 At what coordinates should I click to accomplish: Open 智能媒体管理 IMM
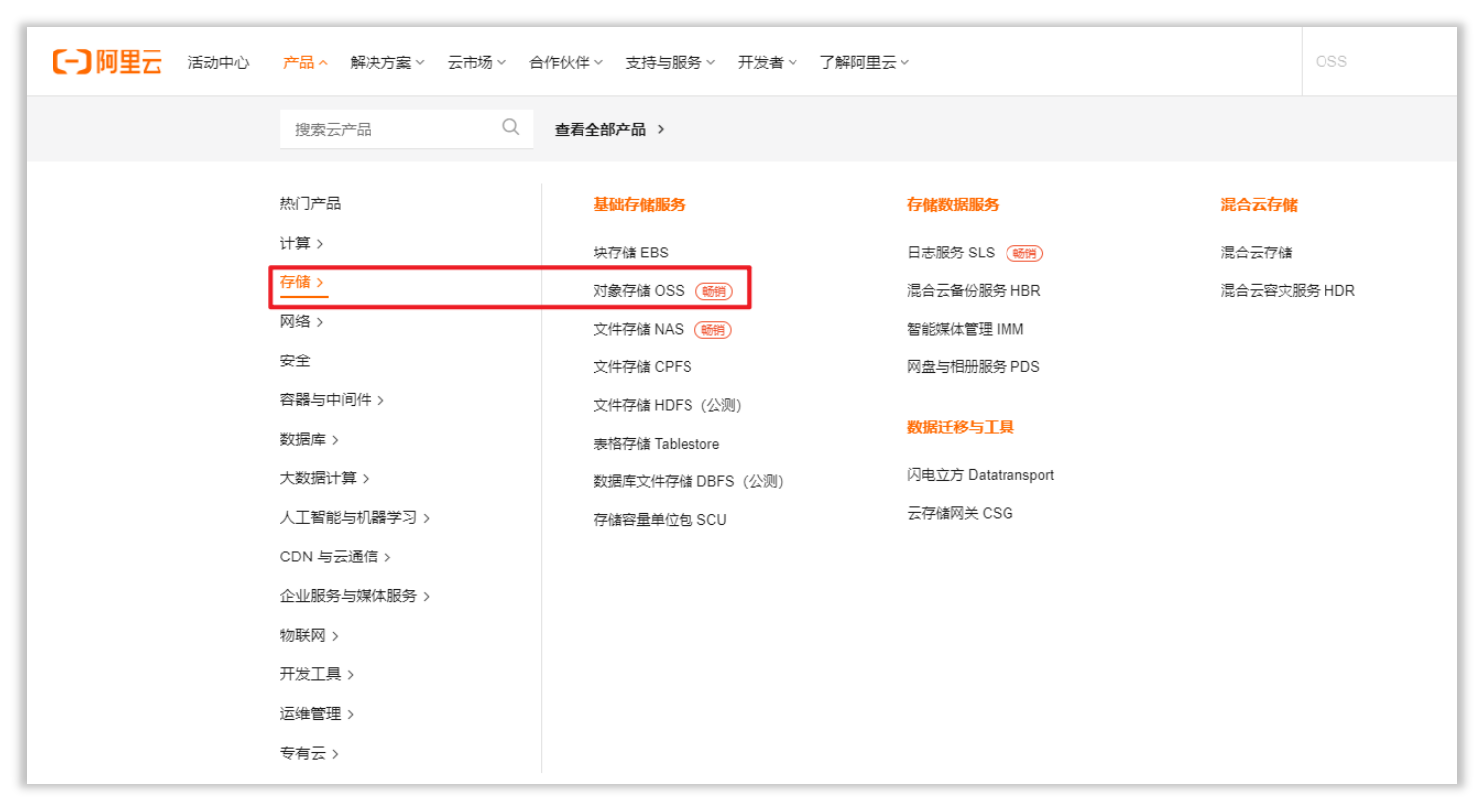(966, 329)
